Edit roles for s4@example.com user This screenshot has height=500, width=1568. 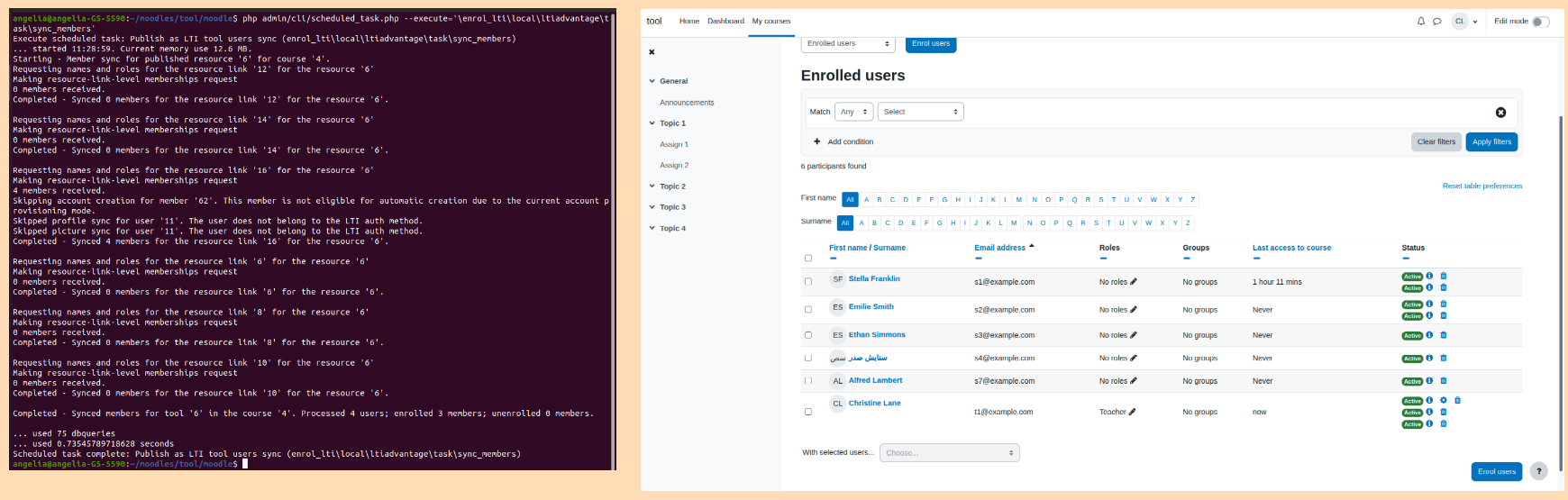click(x=1133, y=358)
